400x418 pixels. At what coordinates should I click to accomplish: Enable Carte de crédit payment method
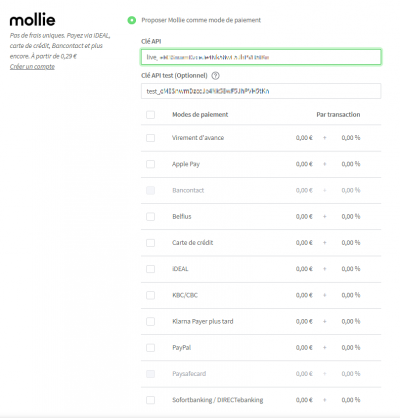tap(150, 243)
